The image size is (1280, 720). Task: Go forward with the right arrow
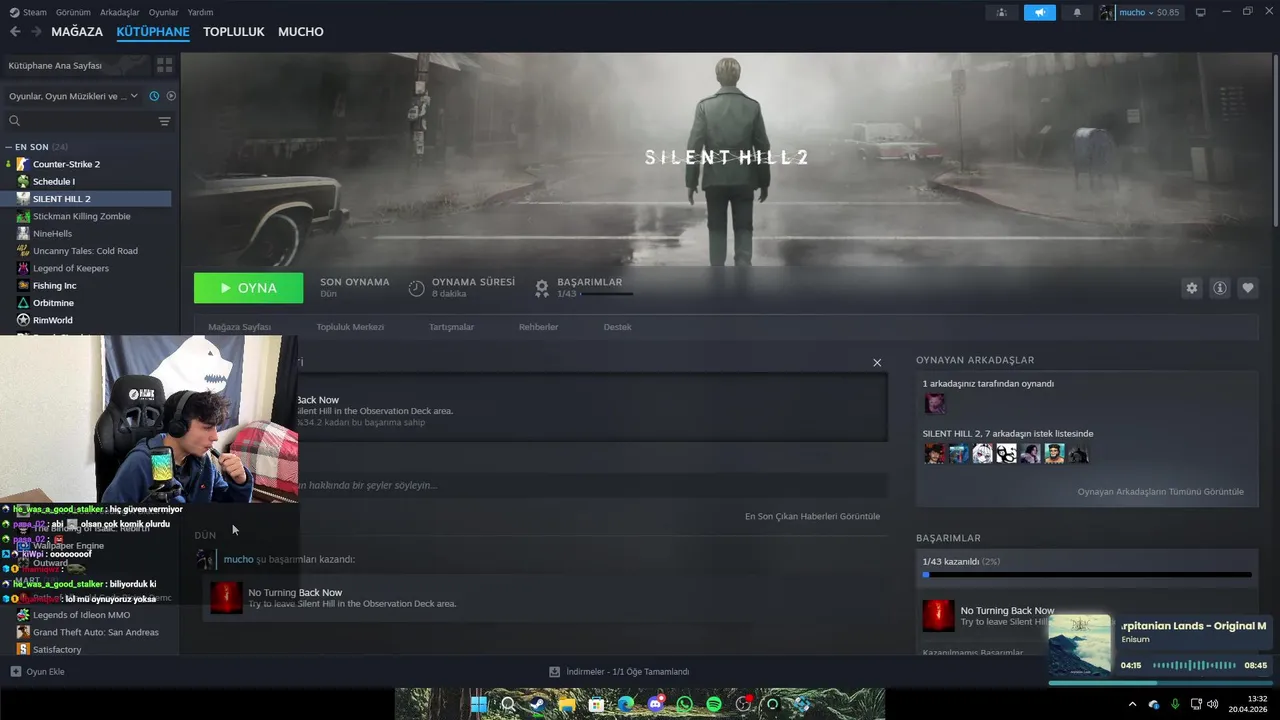[36, 32]
